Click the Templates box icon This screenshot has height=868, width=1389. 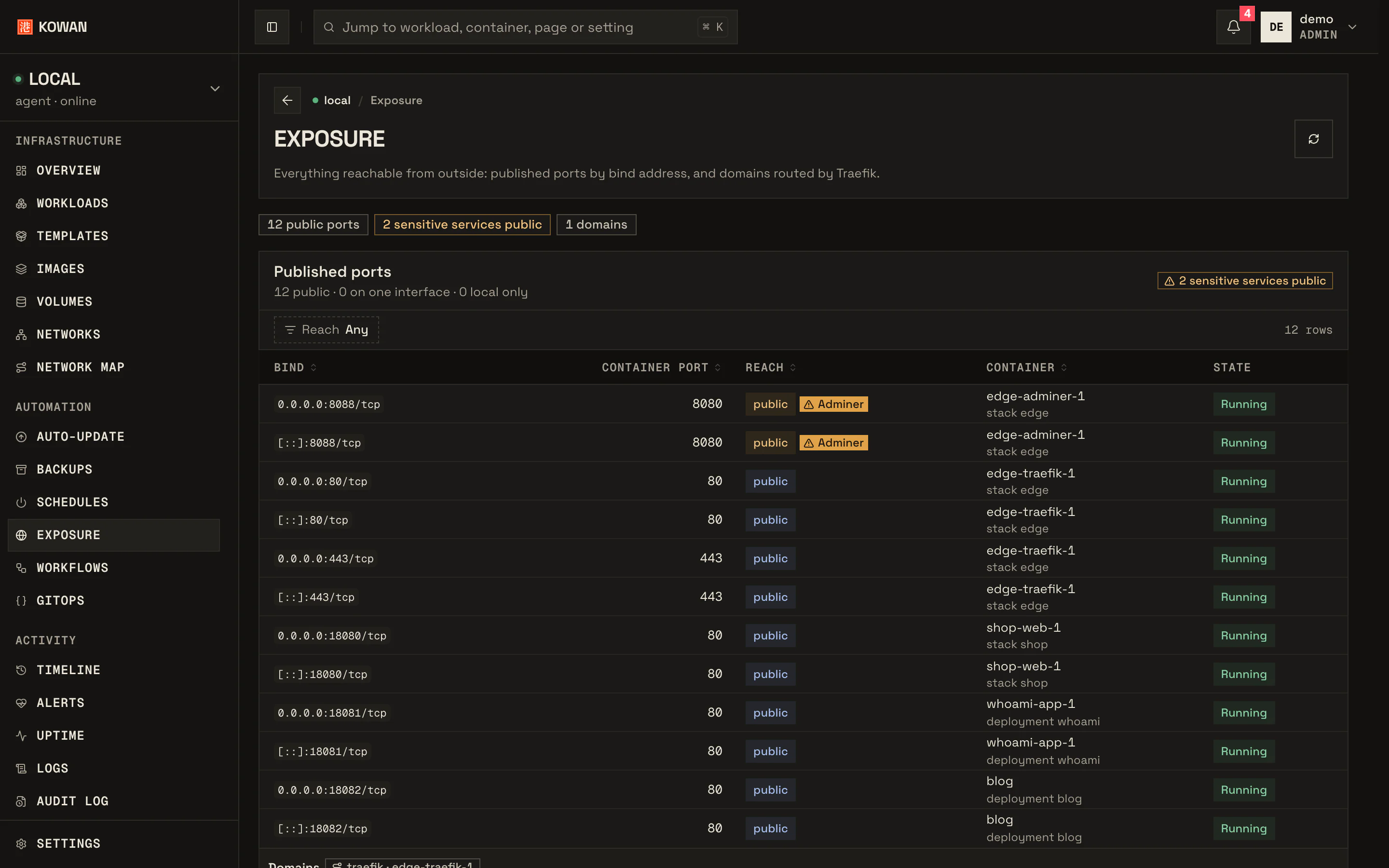[21, 236]
